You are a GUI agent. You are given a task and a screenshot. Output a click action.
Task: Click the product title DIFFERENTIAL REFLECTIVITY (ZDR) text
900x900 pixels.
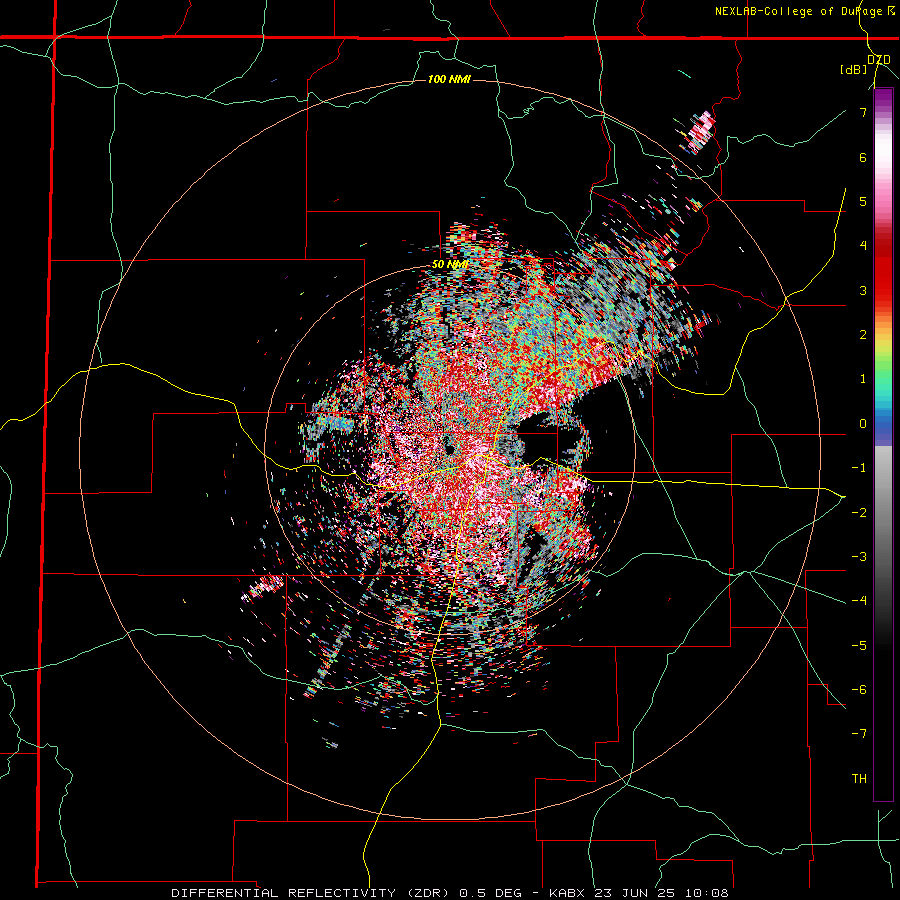coord(313,893)
